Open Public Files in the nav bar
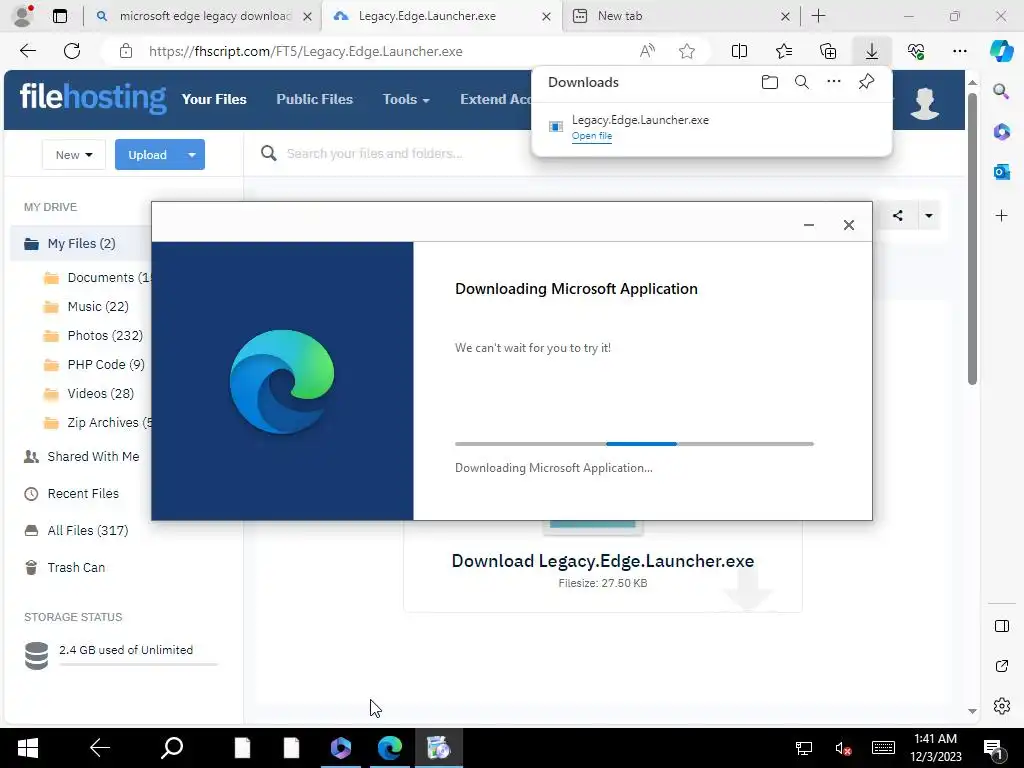 [314, 99]
